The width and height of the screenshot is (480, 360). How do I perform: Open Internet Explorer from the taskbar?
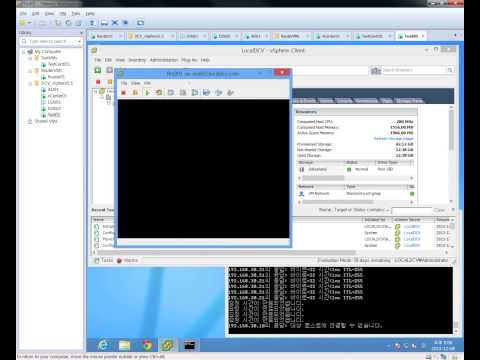(103, 345)
